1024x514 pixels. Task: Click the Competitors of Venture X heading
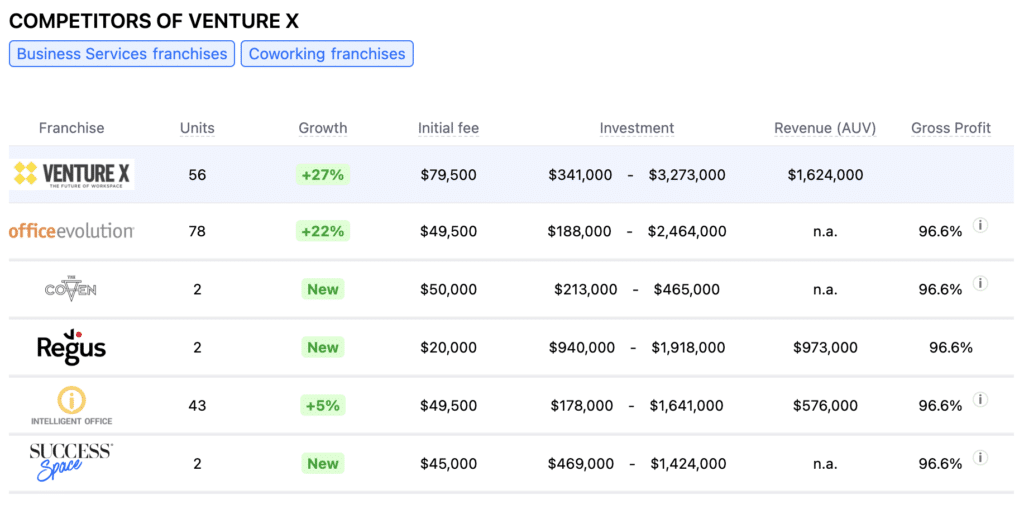(x=153, y=21)
